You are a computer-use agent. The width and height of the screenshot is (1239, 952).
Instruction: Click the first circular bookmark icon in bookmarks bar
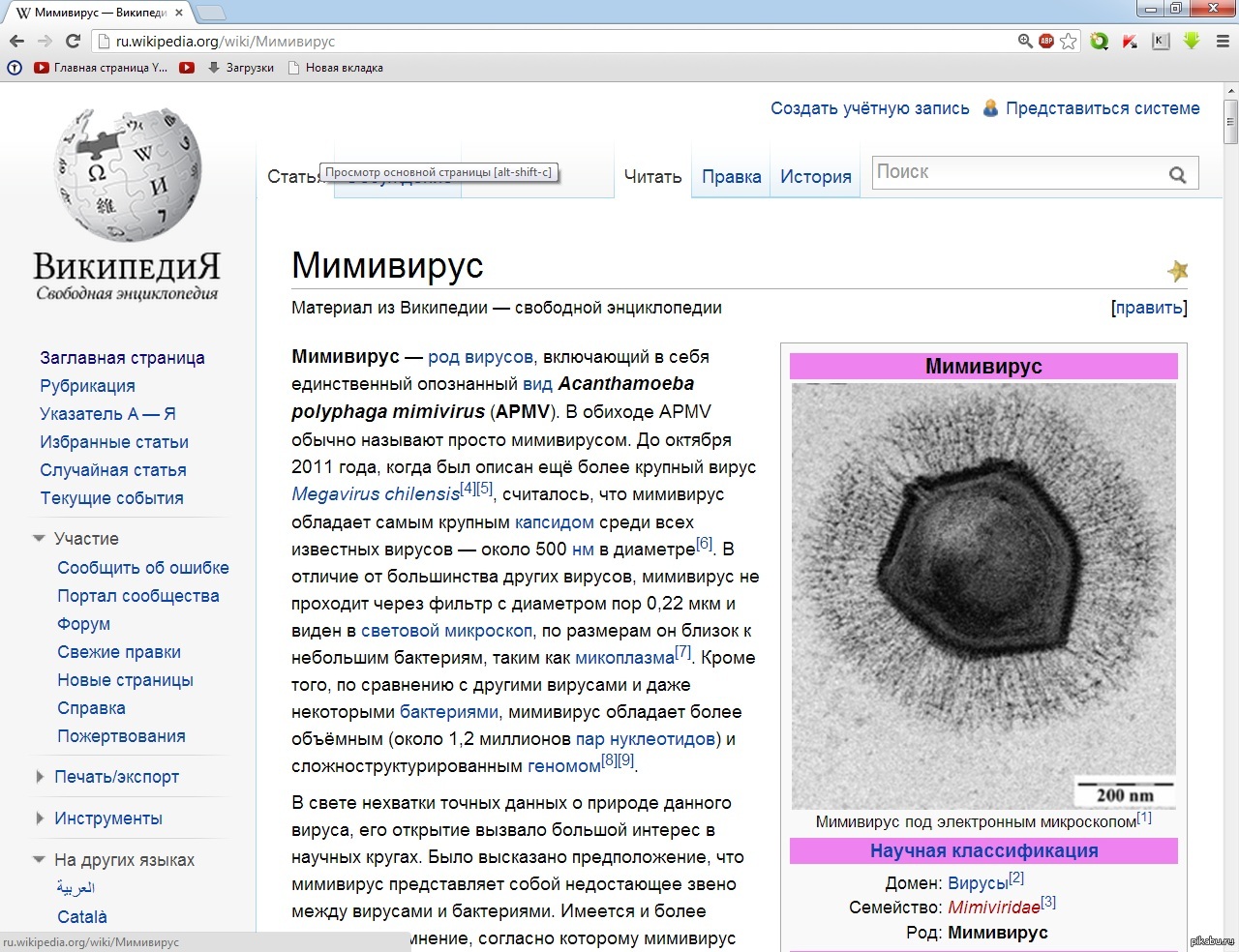pyautogui.click(x=15, y=68)
